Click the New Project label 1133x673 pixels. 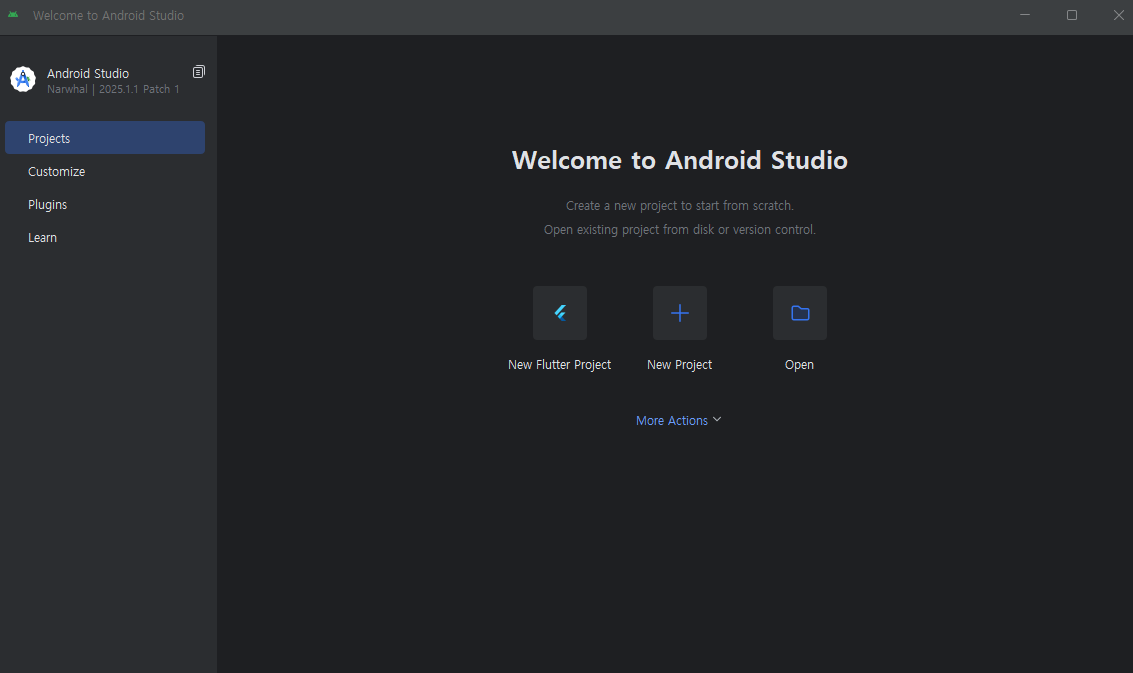[x=679, y=364]
